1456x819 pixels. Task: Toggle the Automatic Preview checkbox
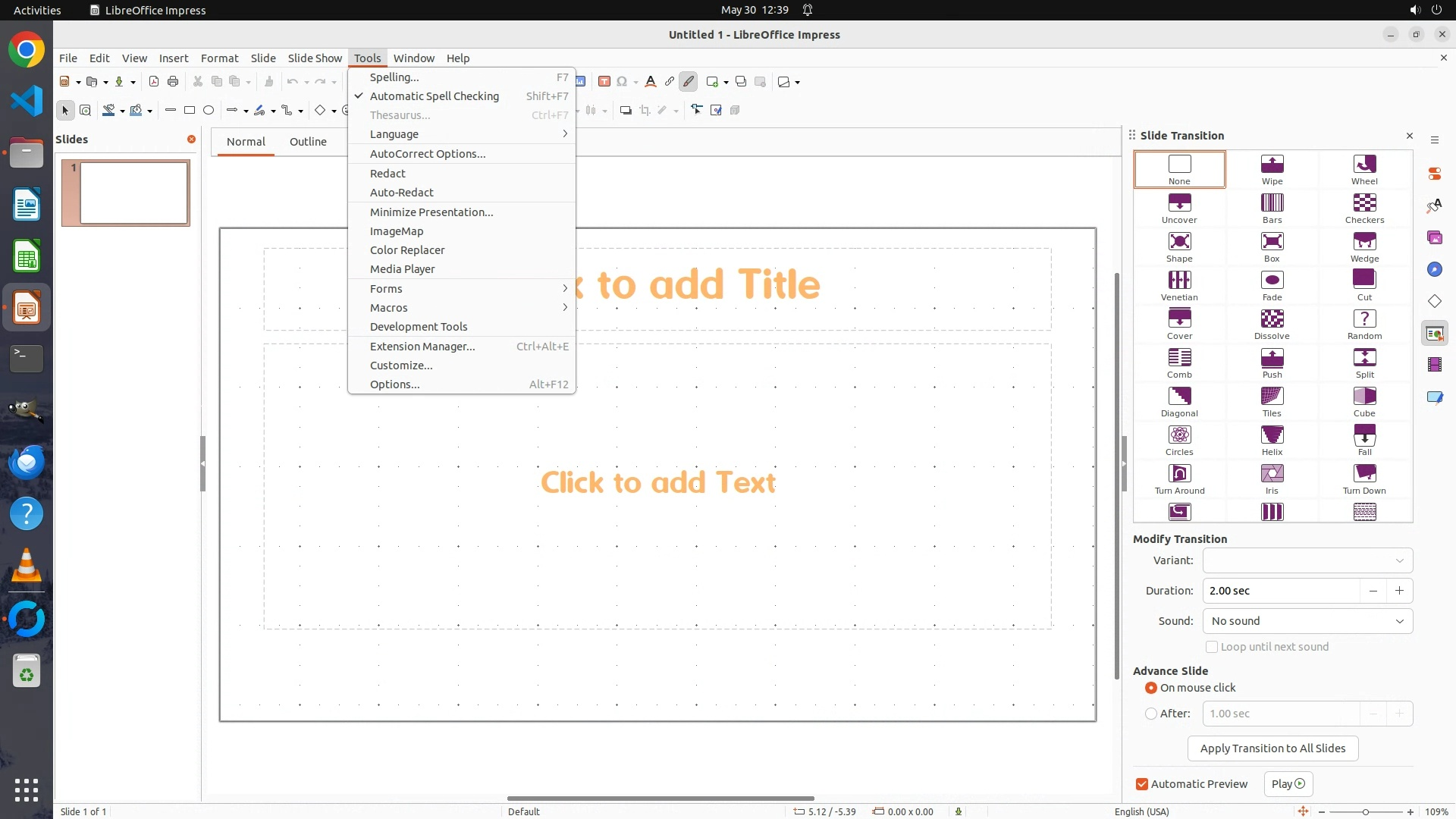pos(1142,784)
